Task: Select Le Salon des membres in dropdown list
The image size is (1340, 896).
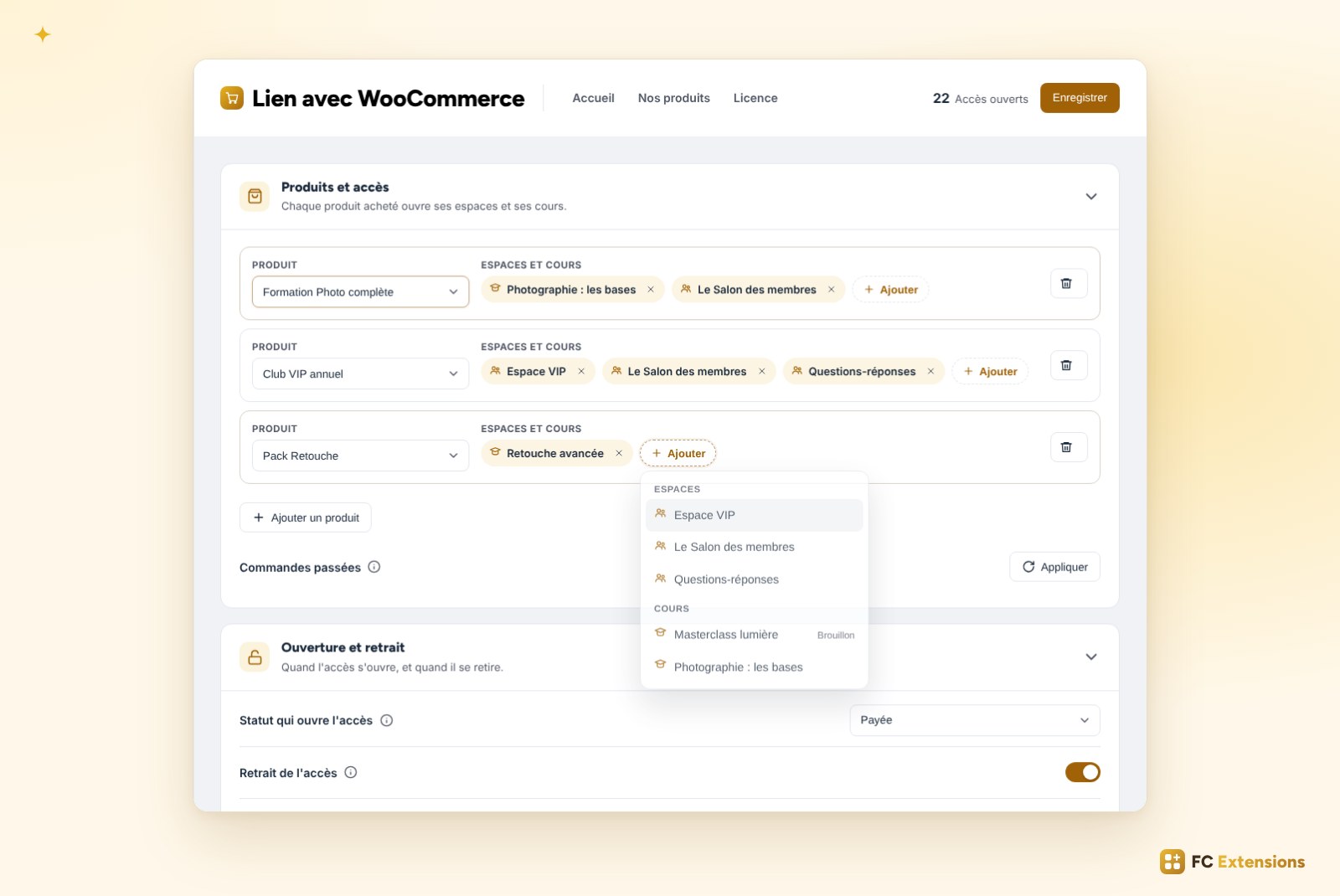Action: click(x=755, y=548)
